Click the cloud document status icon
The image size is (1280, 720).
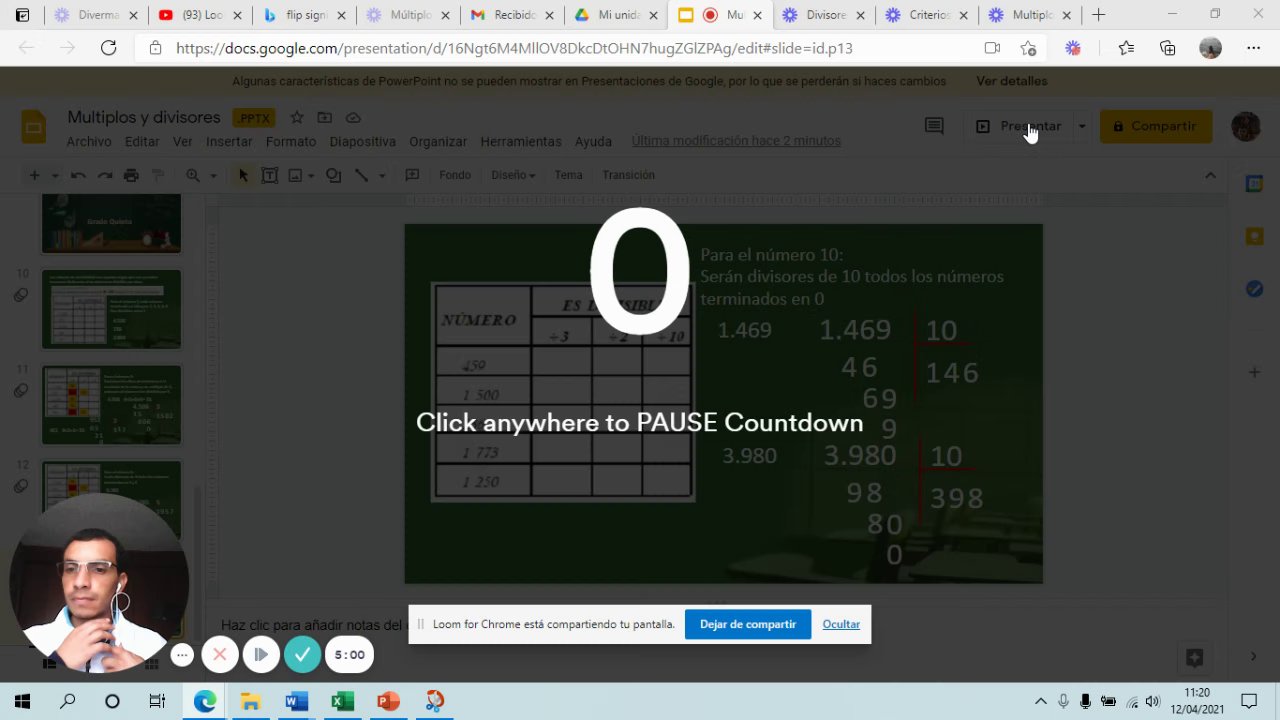(x=353, y=118)
